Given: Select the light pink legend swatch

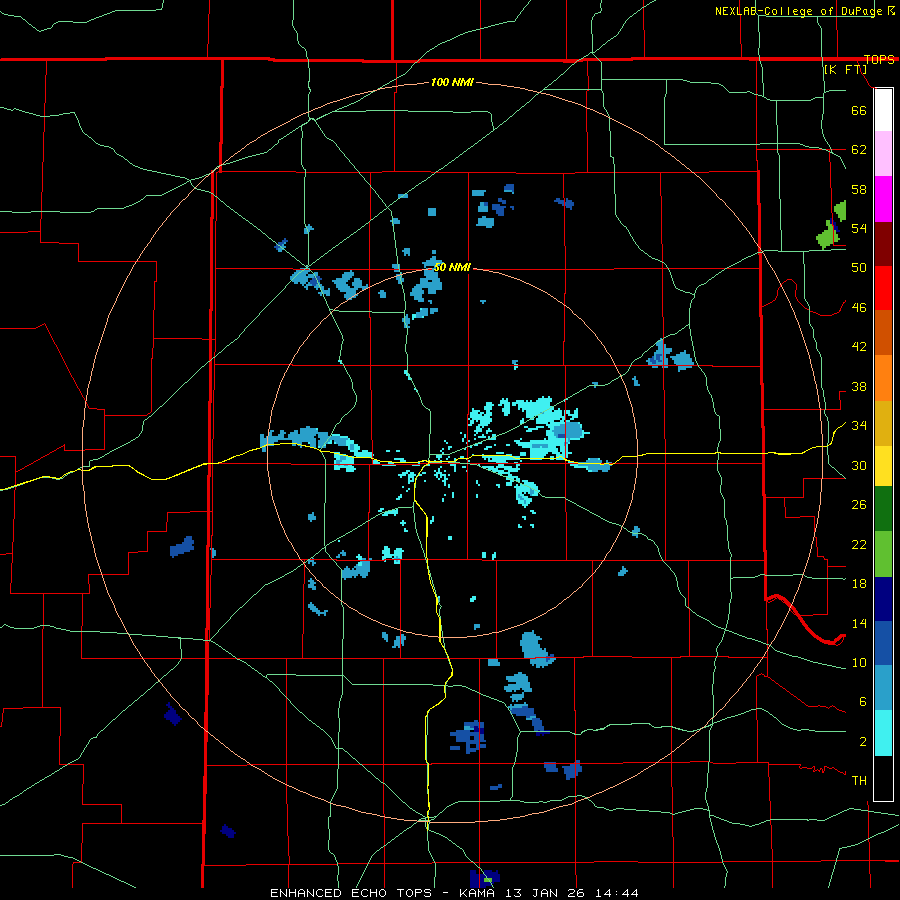Looking at the screenshot, I should click(883, 154).
